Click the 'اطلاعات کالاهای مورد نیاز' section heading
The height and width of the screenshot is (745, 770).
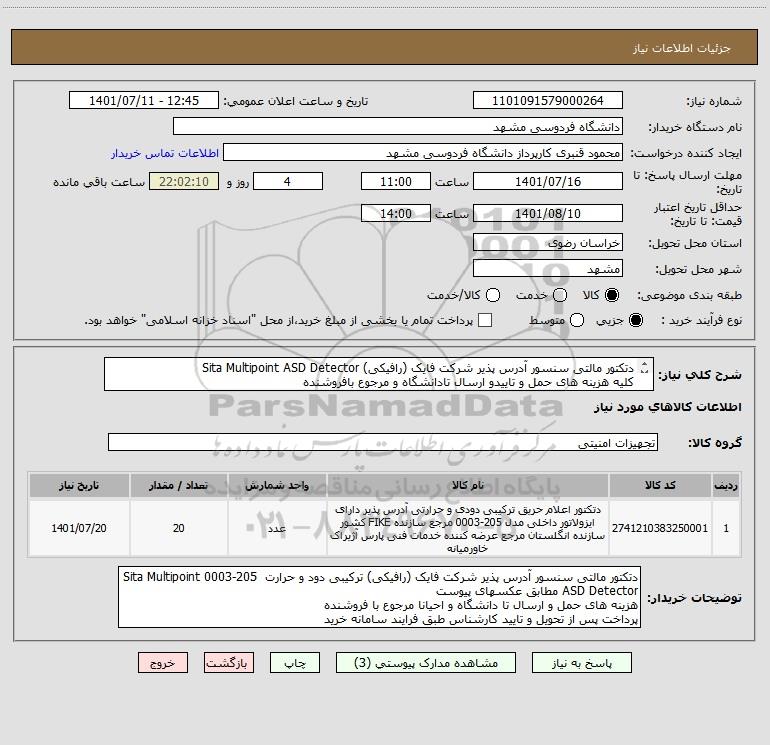(668, 407)
